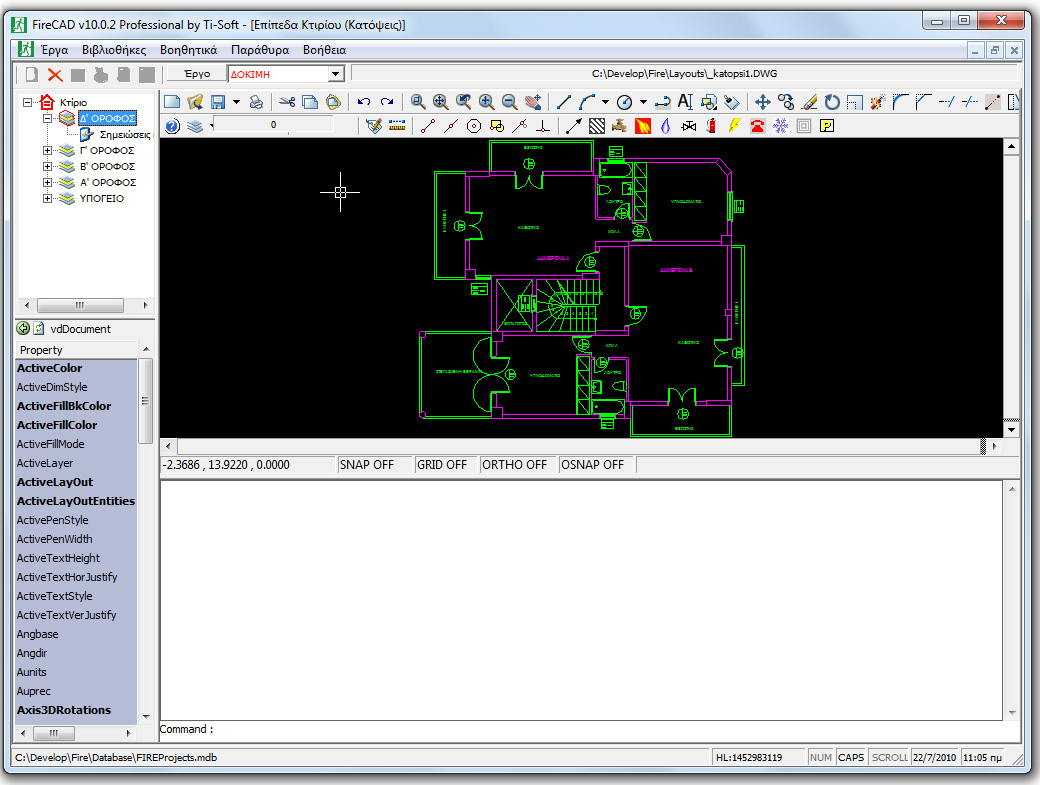Expand the ΥΠΟΓΕΙΟ tree node
1040x785 pixels.
[x=46, y=198]
